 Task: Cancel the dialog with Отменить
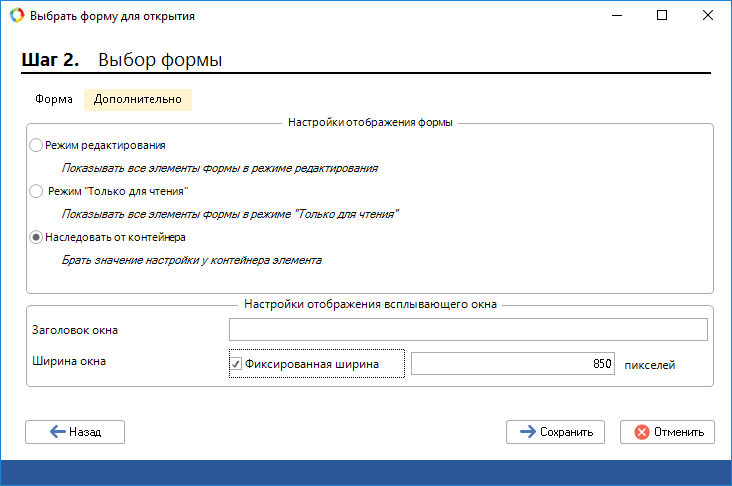(668, 432)
